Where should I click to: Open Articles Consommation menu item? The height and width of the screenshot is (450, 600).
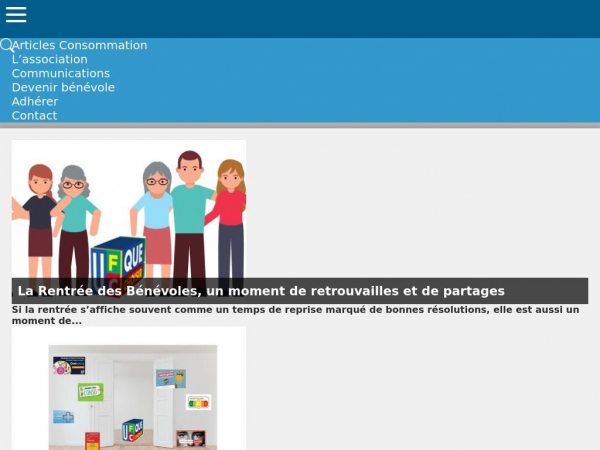coord(80,45)
